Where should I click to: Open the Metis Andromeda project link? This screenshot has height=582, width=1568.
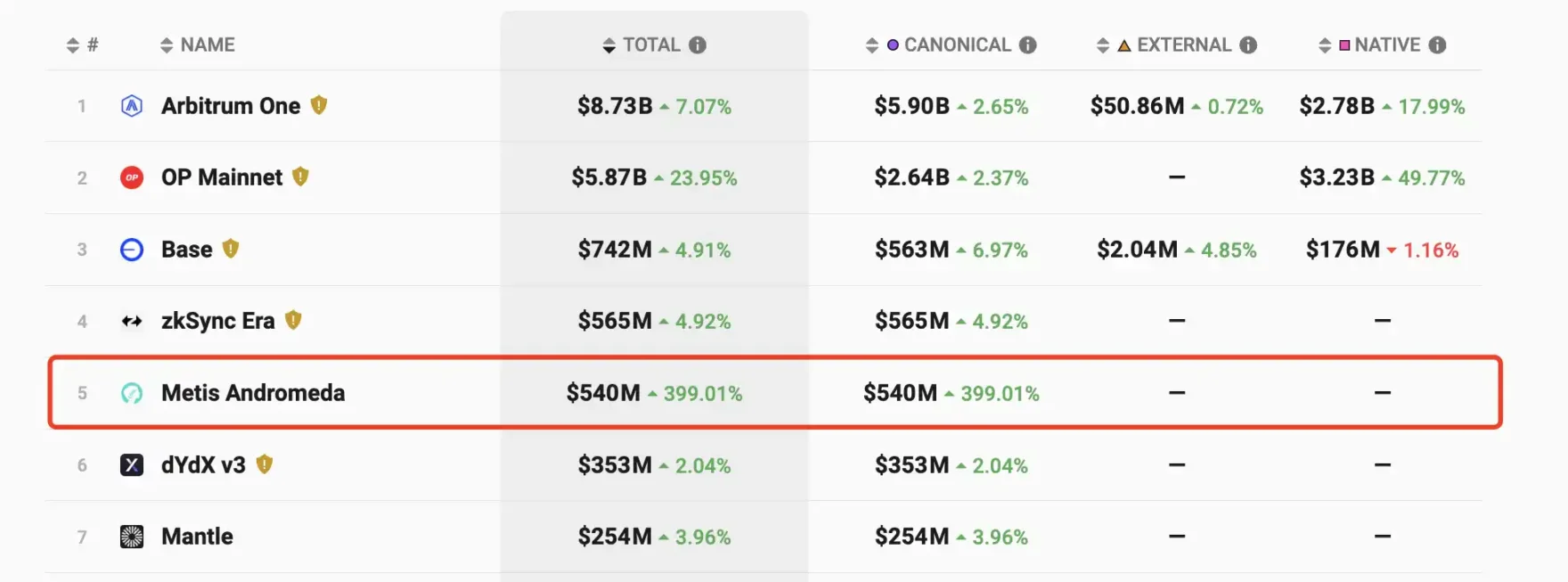(x=253, y=393)
